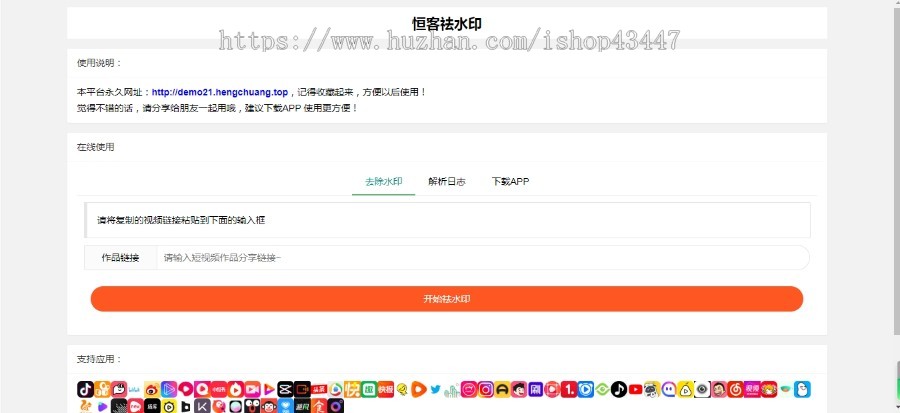Click the 恒客祛水印 page title

447,24
